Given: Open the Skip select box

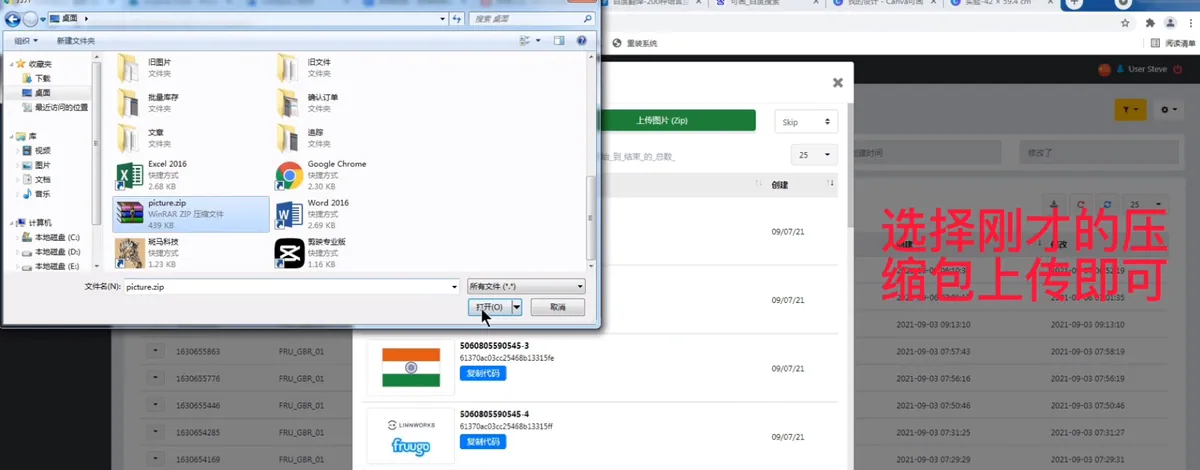Looking at the screenshot, I should (x=806, y=121).
